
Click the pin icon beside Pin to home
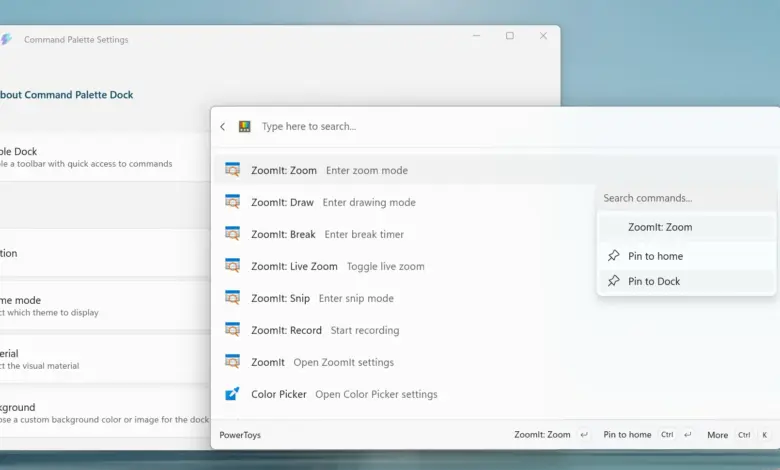[613, 256]
